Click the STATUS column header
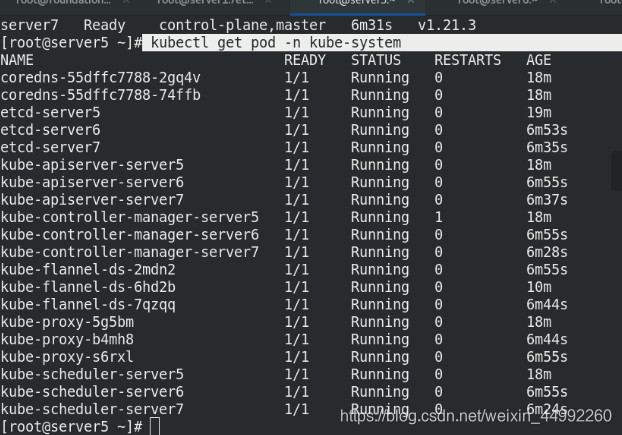622x435 pixels. [376, 60]
